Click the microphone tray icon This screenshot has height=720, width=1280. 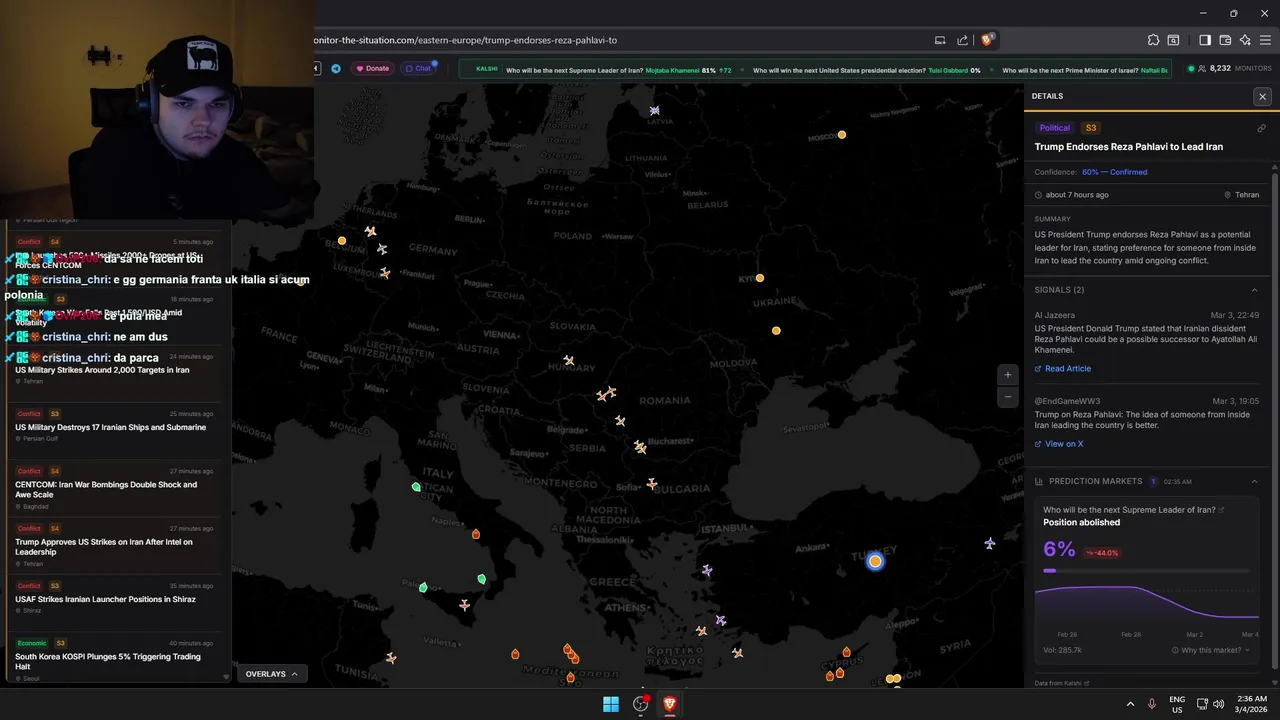(x=1152, y=704)
